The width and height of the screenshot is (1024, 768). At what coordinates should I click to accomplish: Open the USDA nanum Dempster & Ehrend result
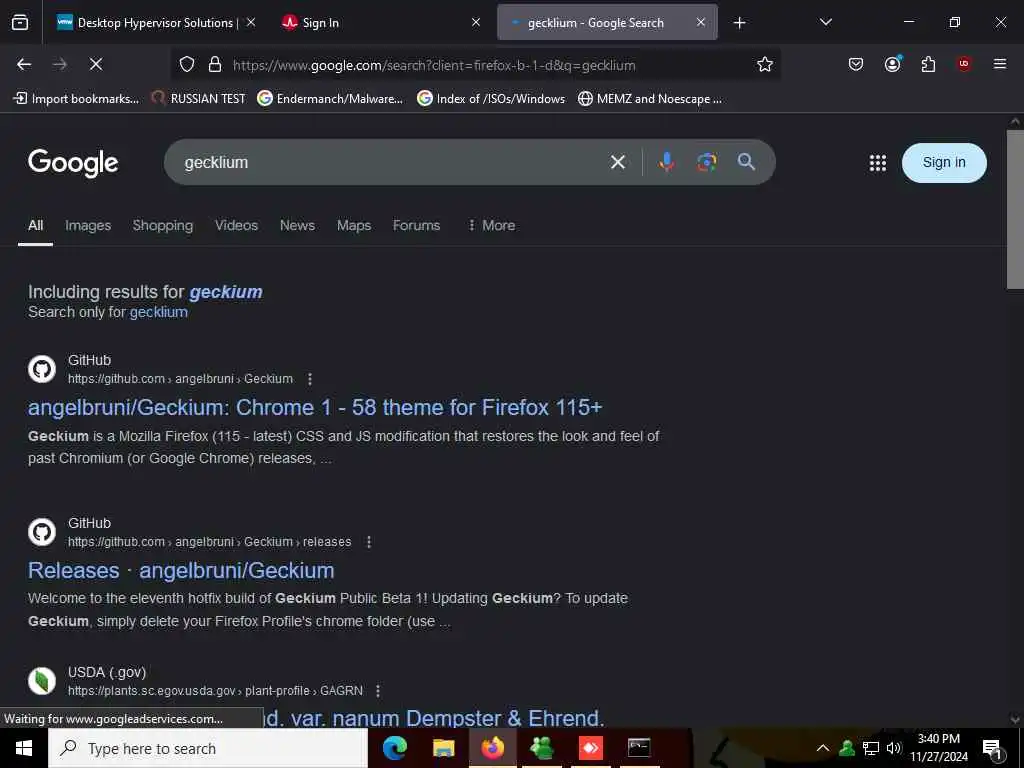click(434, 718)
